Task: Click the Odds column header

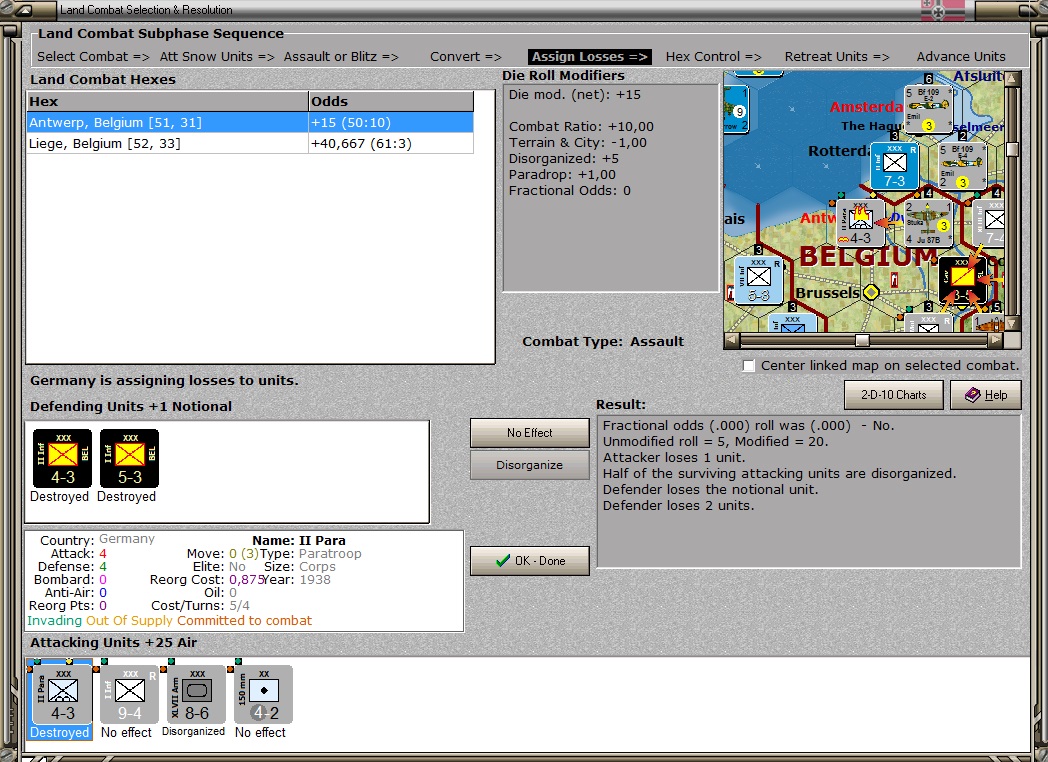Action: [391, 102]
